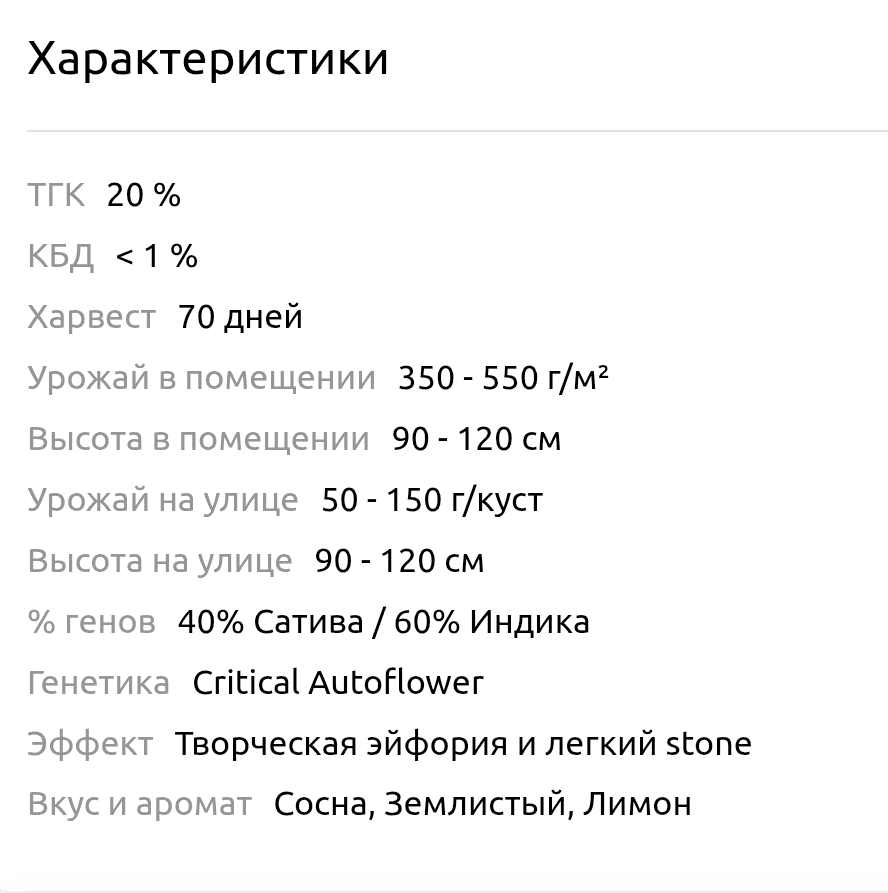Click the < 1 % CBD value
888x893 pixels.
157,256
